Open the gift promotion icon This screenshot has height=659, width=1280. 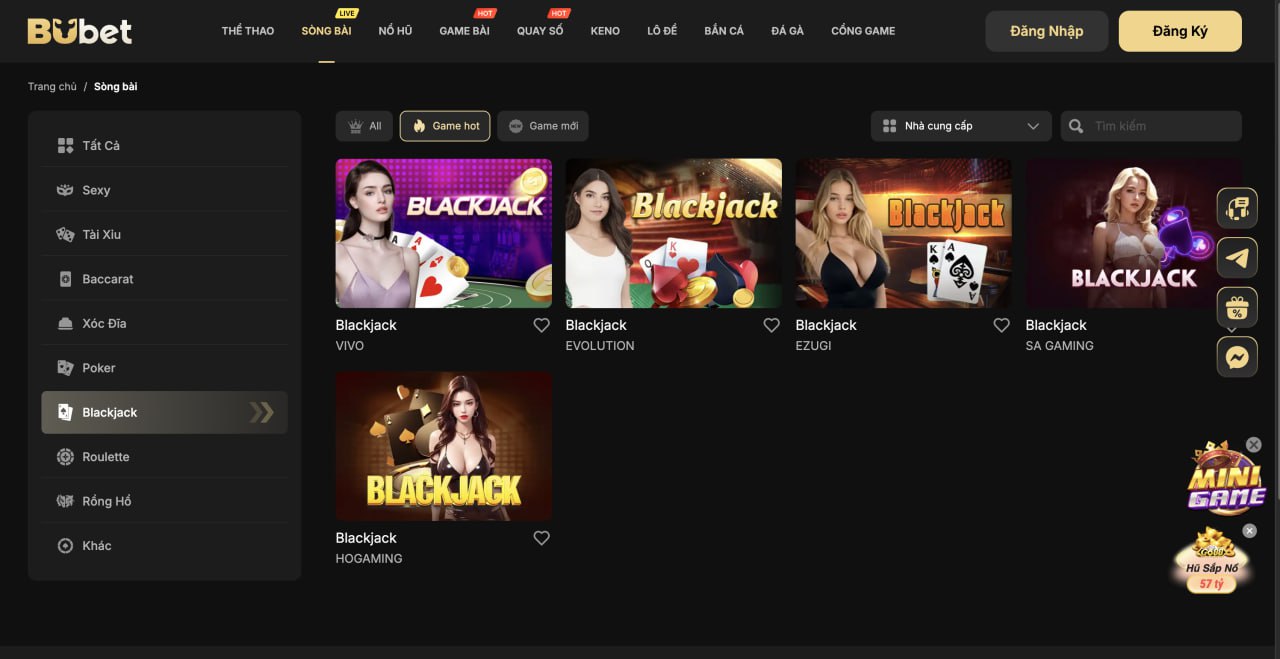(x=1237, y=307)
